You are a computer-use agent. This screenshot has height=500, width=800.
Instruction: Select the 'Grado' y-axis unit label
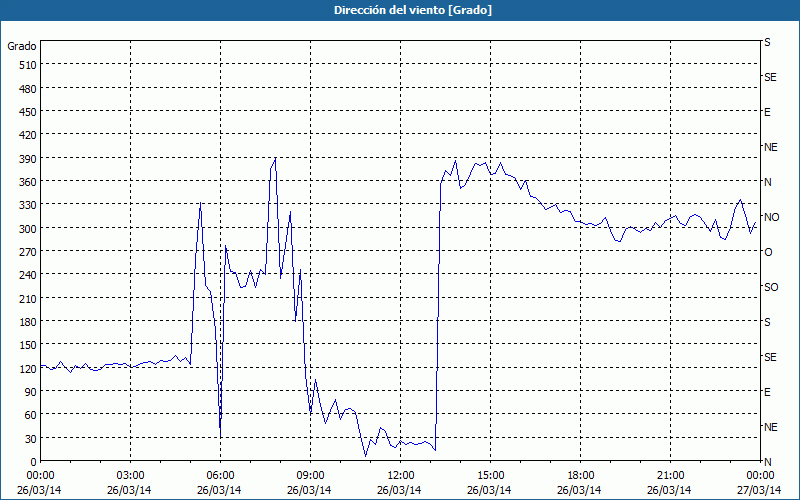tap(22, 46)
